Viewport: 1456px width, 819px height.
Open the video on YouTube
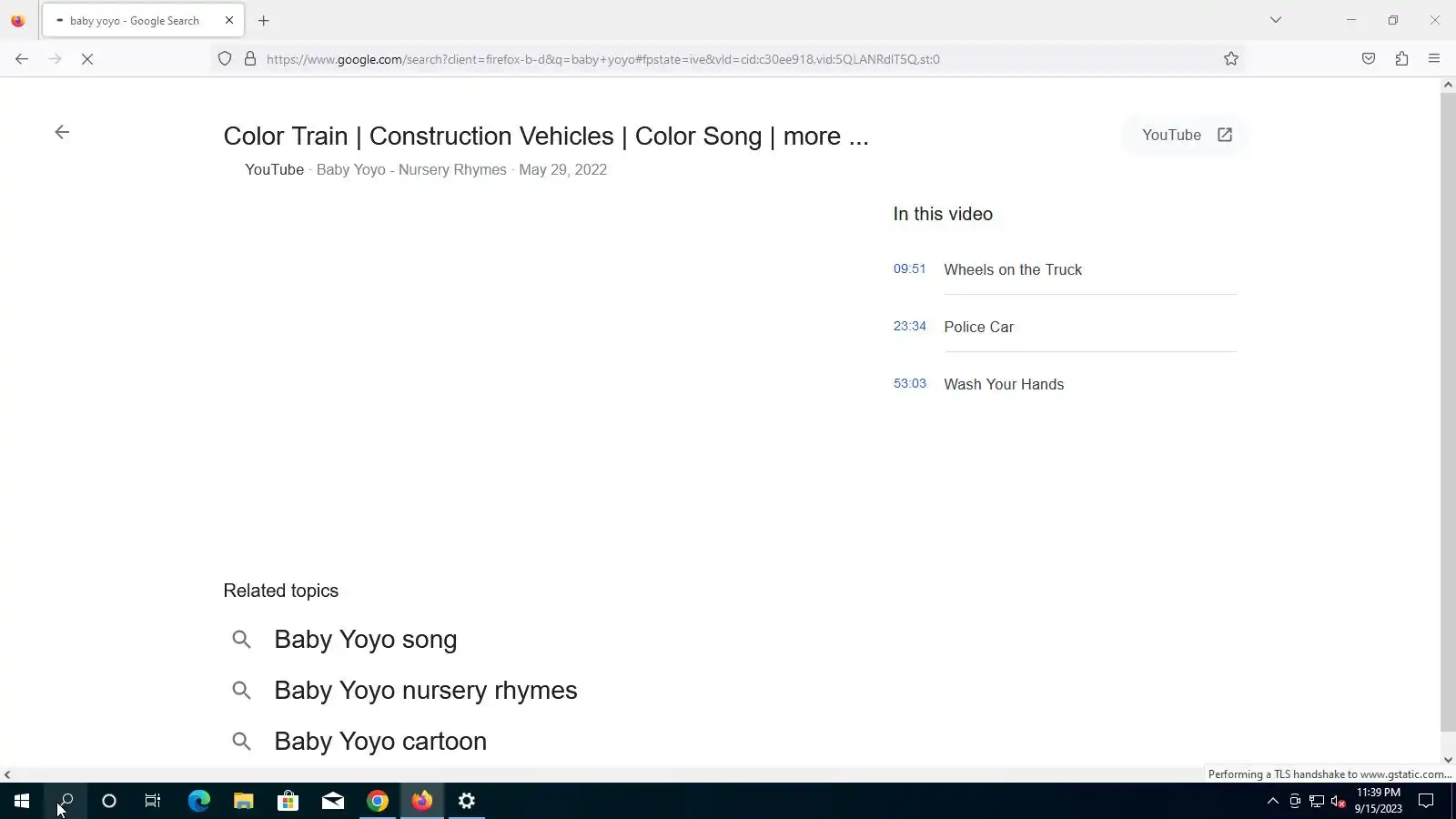(x=1187, y=136)
